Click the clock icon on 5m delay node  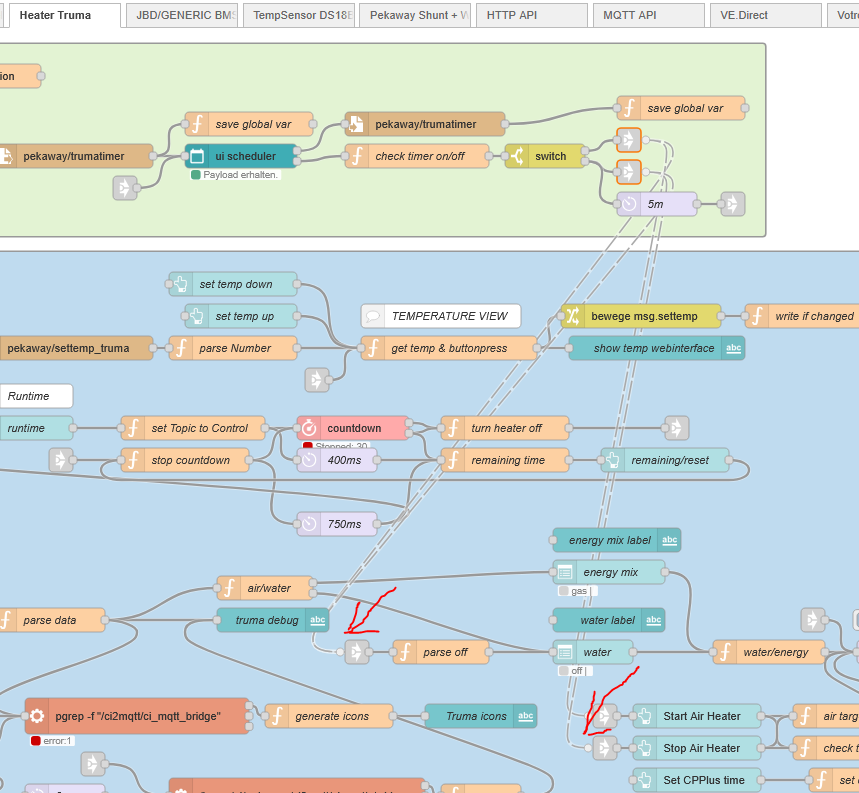coord(629,204)
